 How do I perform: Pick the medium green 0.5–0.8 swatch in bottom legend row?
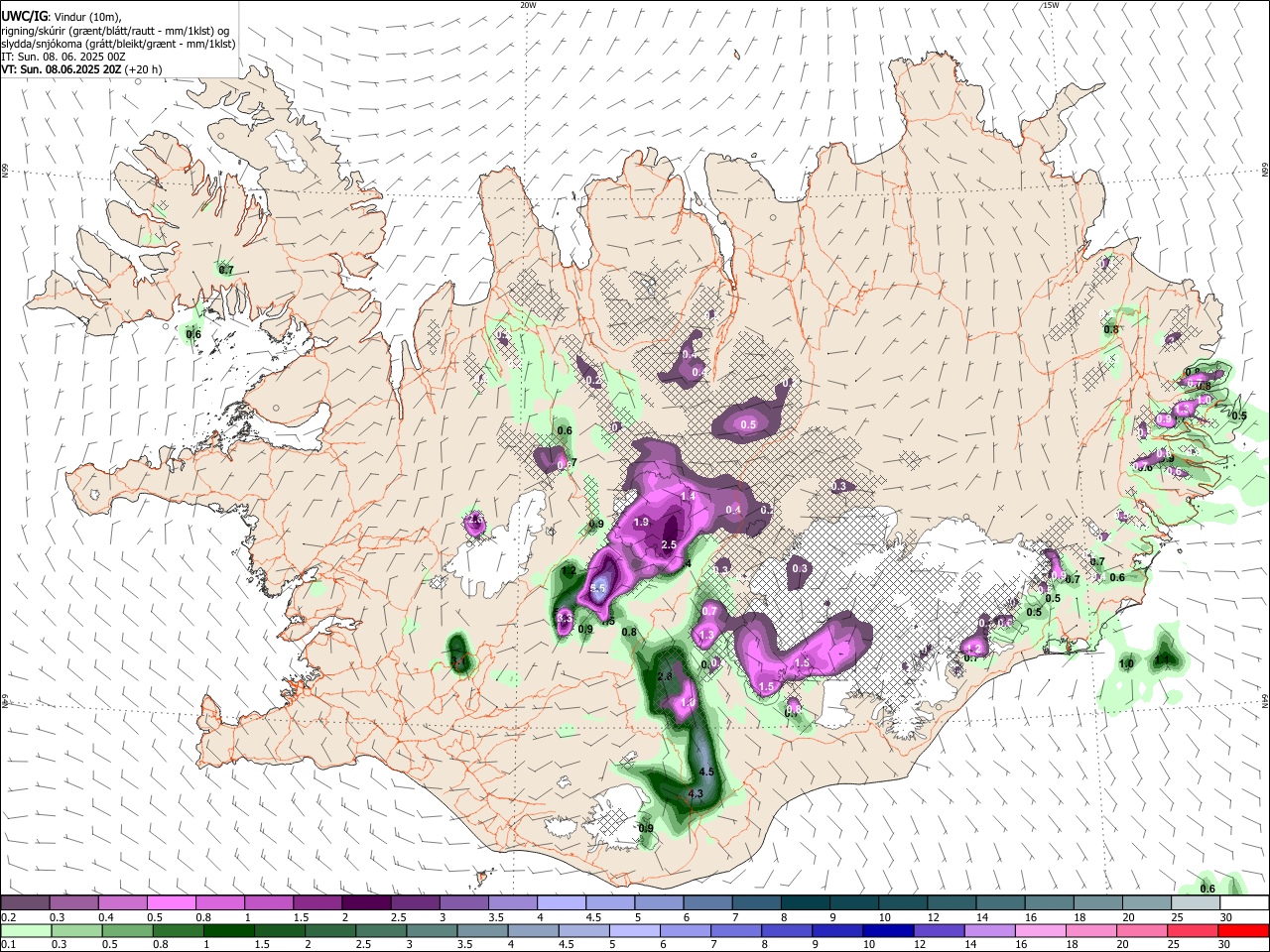click(x=127, y=930)
